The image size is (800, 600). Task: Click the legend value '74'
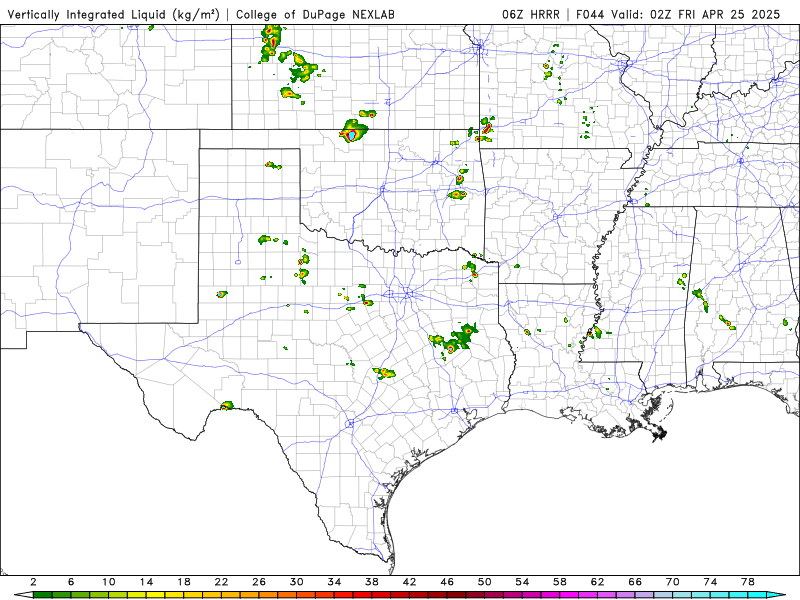[x=710, y=582]
